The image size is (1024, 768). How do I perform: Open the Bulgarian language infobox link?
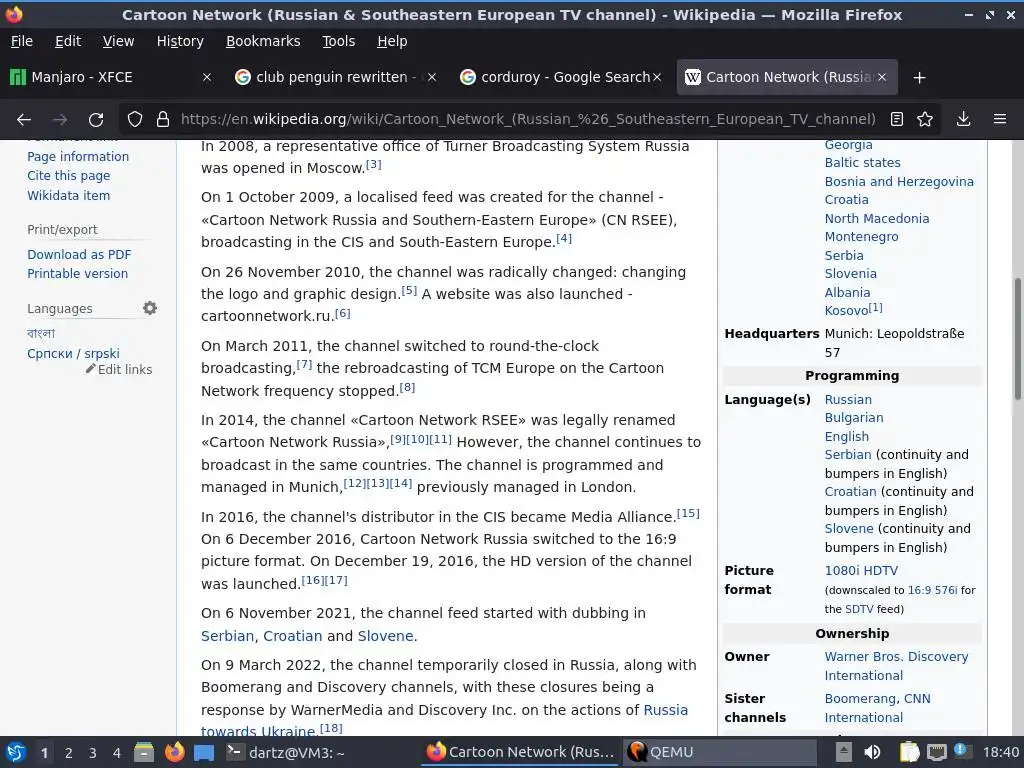pos(854,418)
